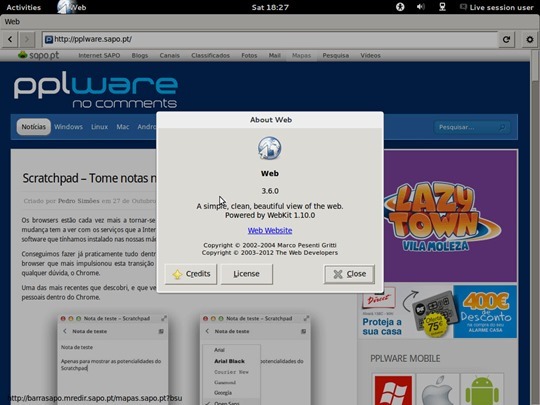View the License button

click(x=247, y=274)
